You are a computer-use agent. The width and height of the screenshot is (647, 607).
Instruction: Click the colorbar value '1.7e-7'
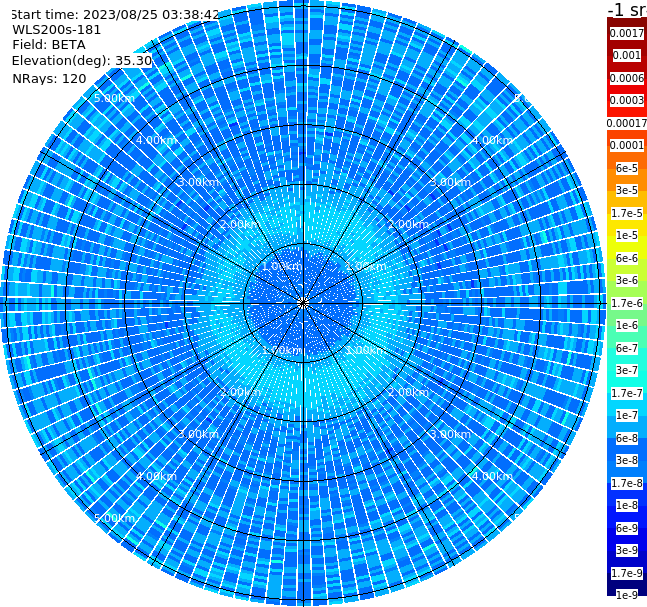coord(627,393)
